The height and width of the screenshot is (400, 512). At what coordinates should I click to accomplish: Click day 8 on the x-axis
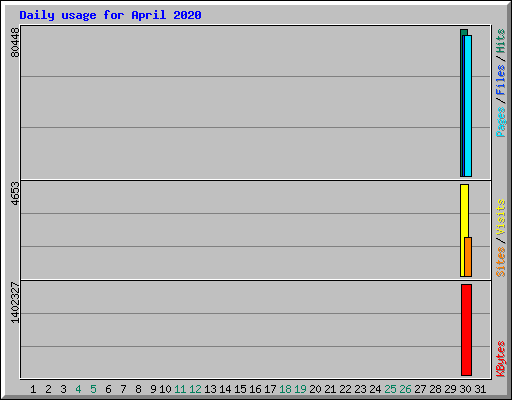(138, 389)
